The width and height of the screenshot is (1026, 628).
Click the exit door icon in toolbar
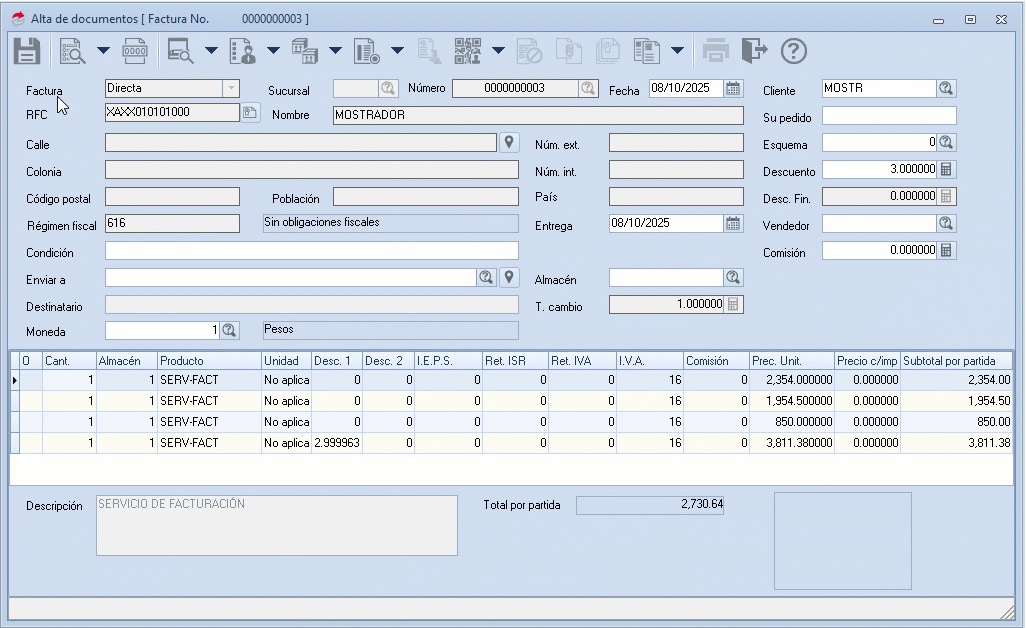coord(754,51)
